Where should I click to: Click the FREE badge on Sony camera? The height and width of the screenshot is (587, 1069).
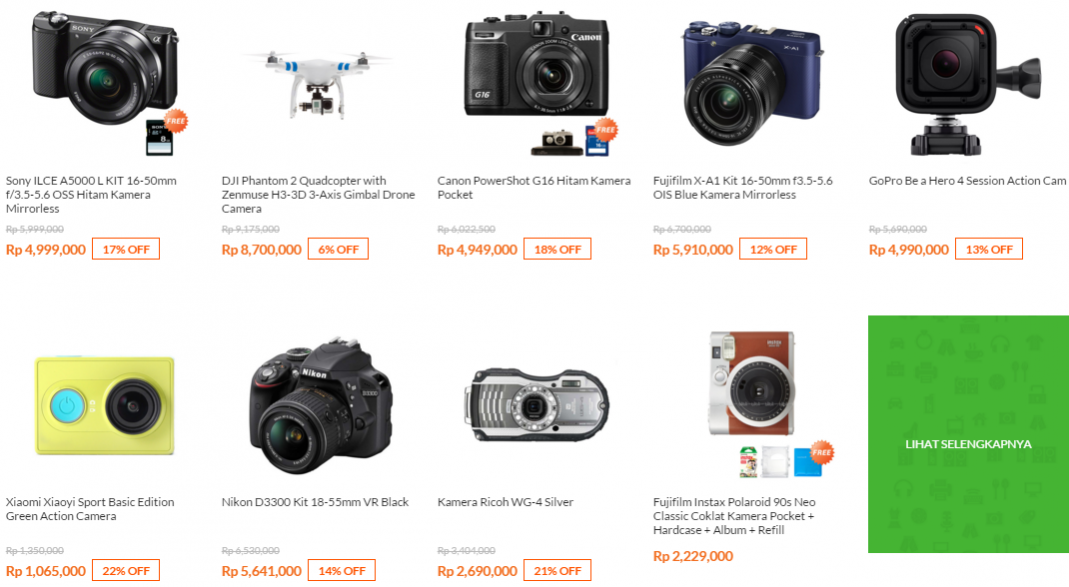click(x=176, y=121)
